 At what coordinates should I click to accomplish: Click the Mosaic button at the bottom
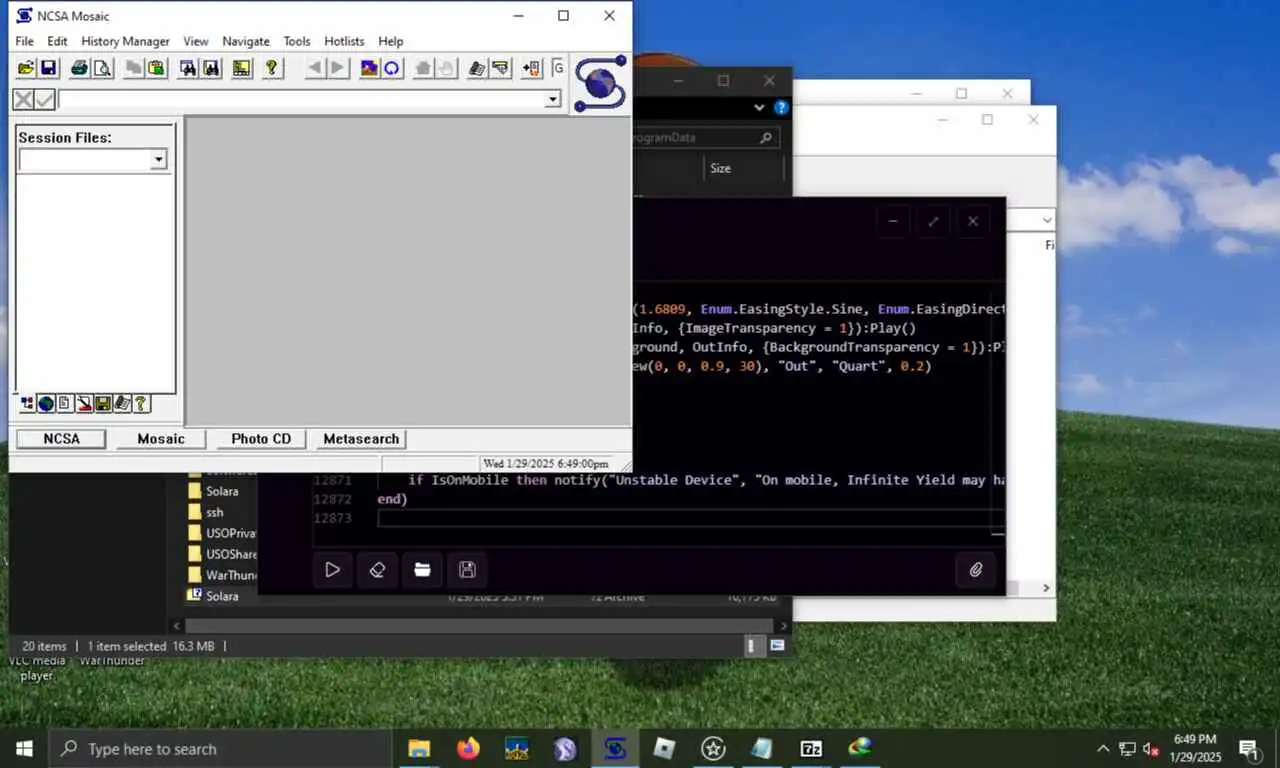(x=161, y=439)
